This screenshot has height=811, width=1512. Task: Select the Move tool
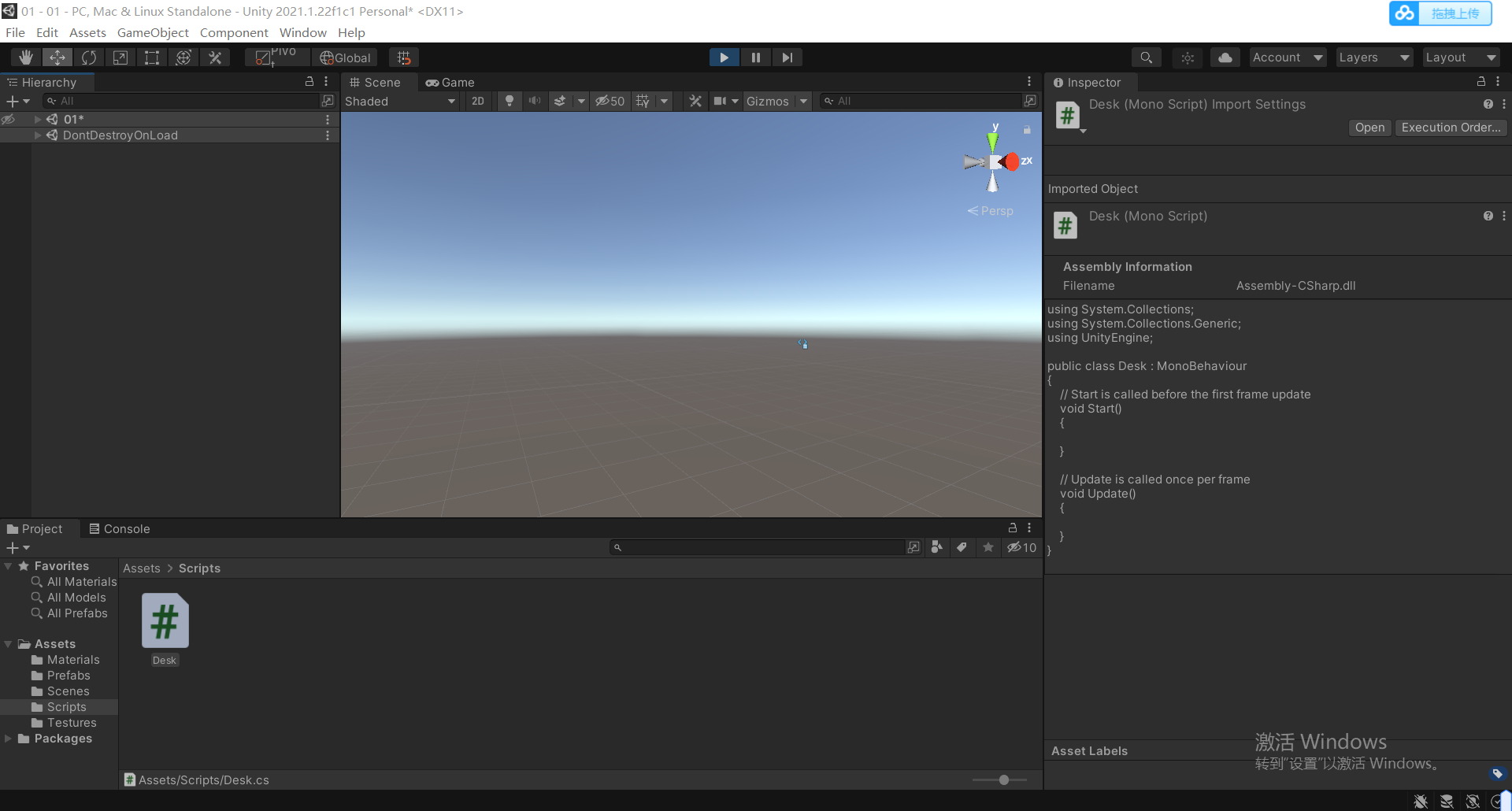57,57
